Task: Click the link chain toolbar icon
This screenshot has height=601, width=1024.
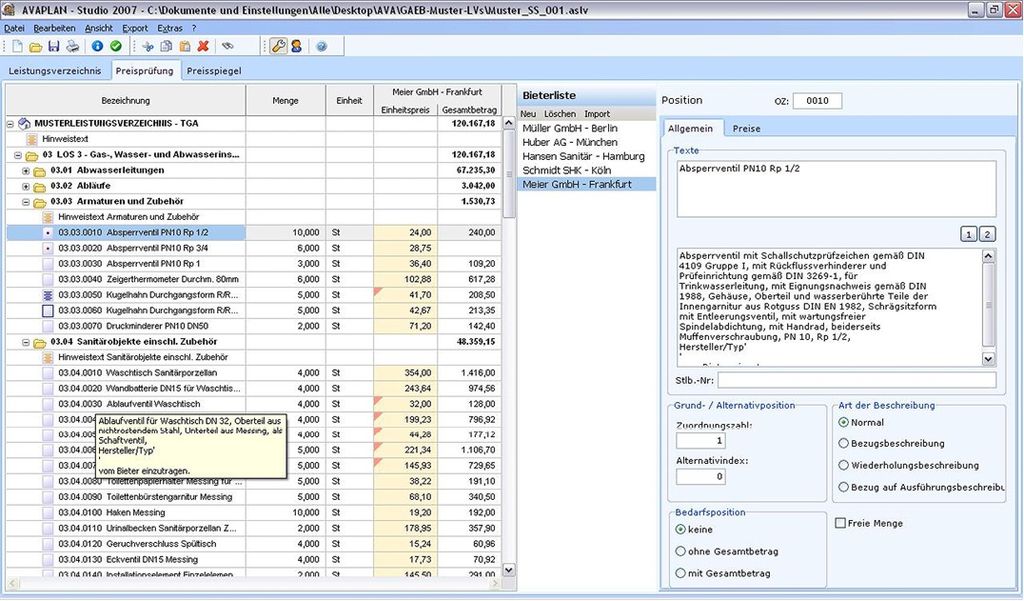Action: 227,46
